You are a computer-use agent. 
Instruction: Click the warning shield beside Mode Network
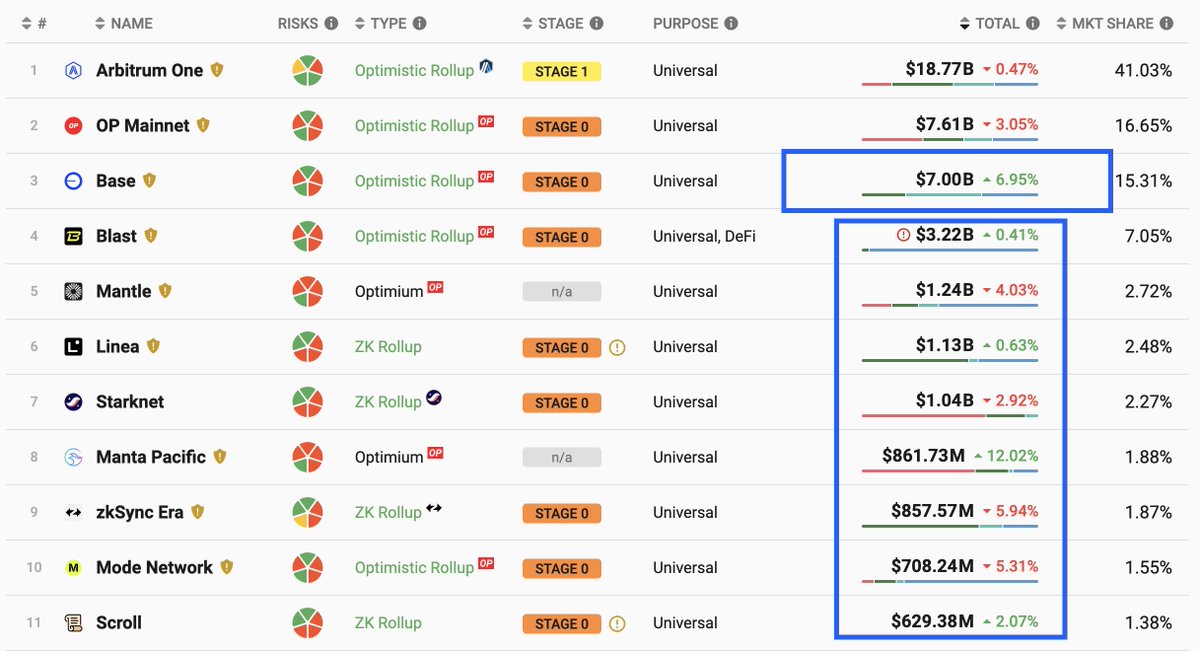click(227, 567)
